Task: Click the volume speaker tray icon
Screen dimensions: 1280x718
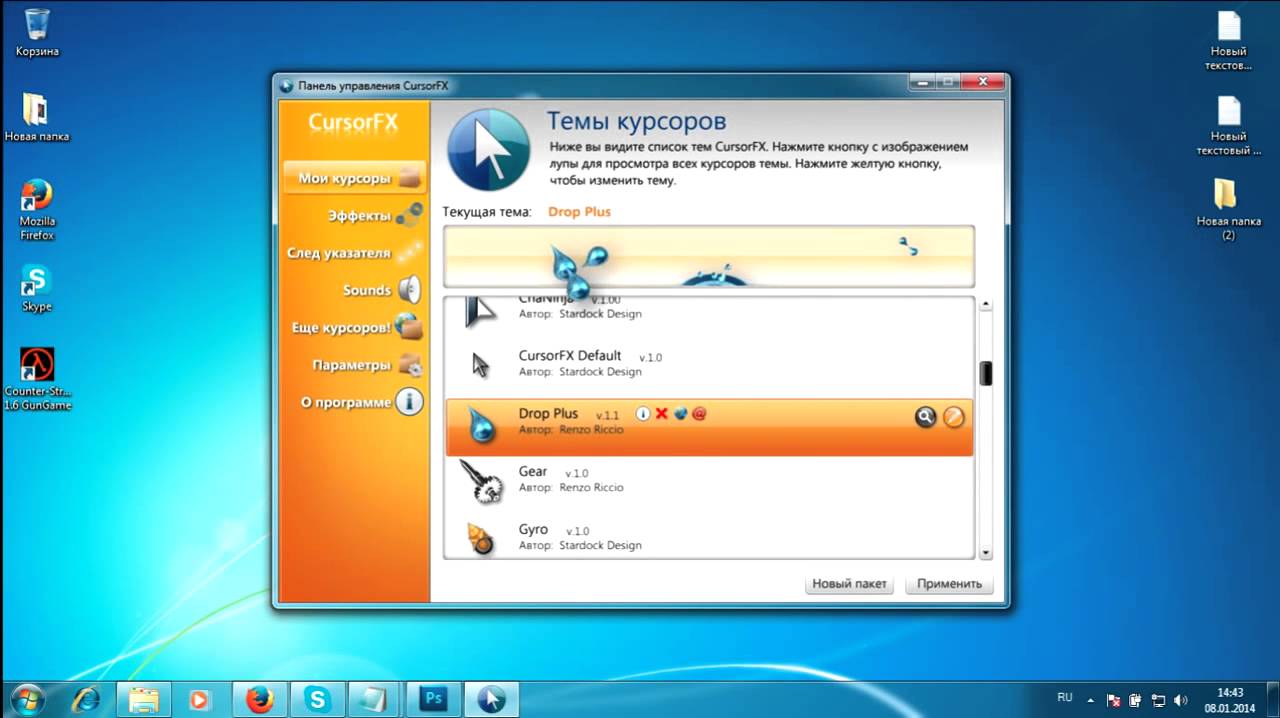Action: tap(1180, 700)
